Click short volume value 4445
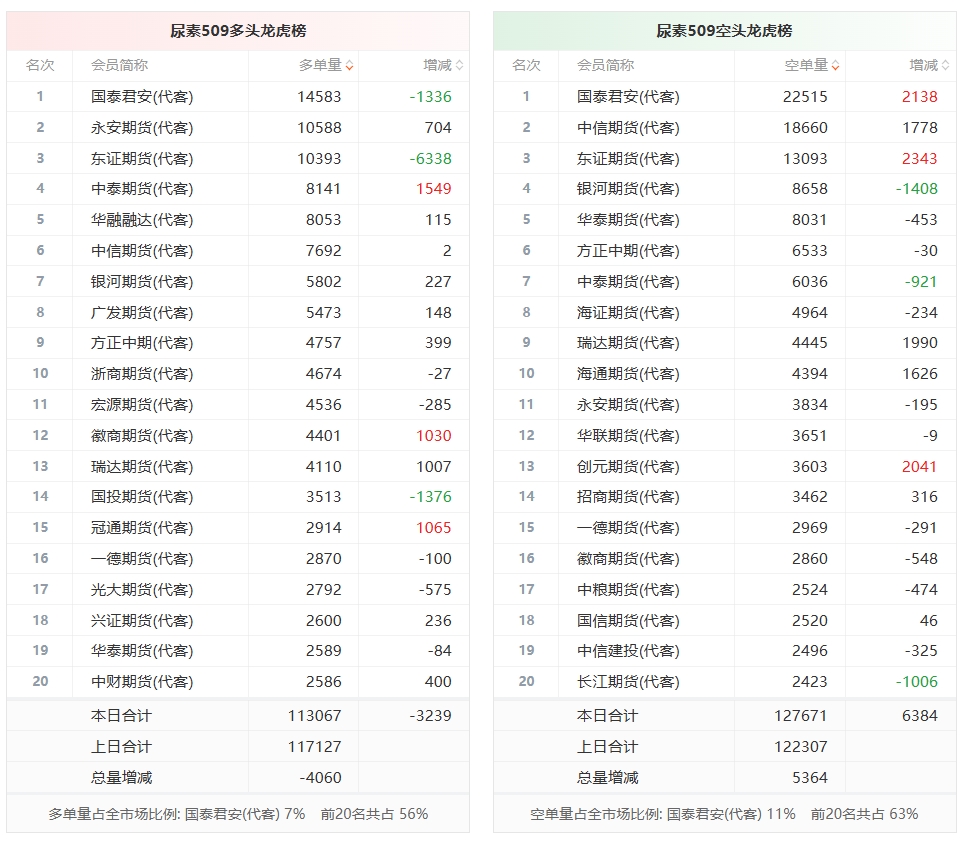Viewport: 967px width, 845px height. [810, 343]
